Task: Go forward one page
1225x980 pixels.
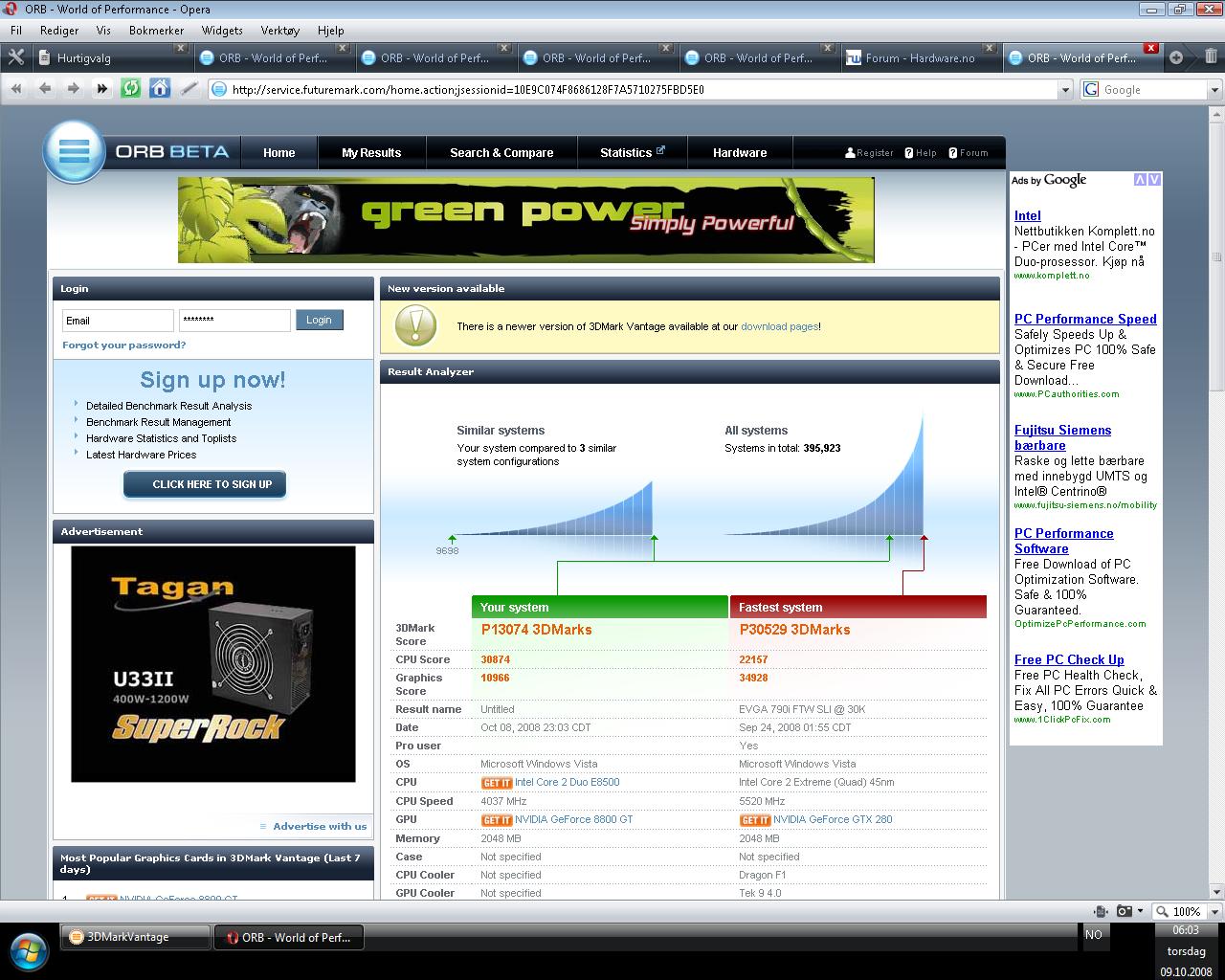Action: (x=73, y=89)
